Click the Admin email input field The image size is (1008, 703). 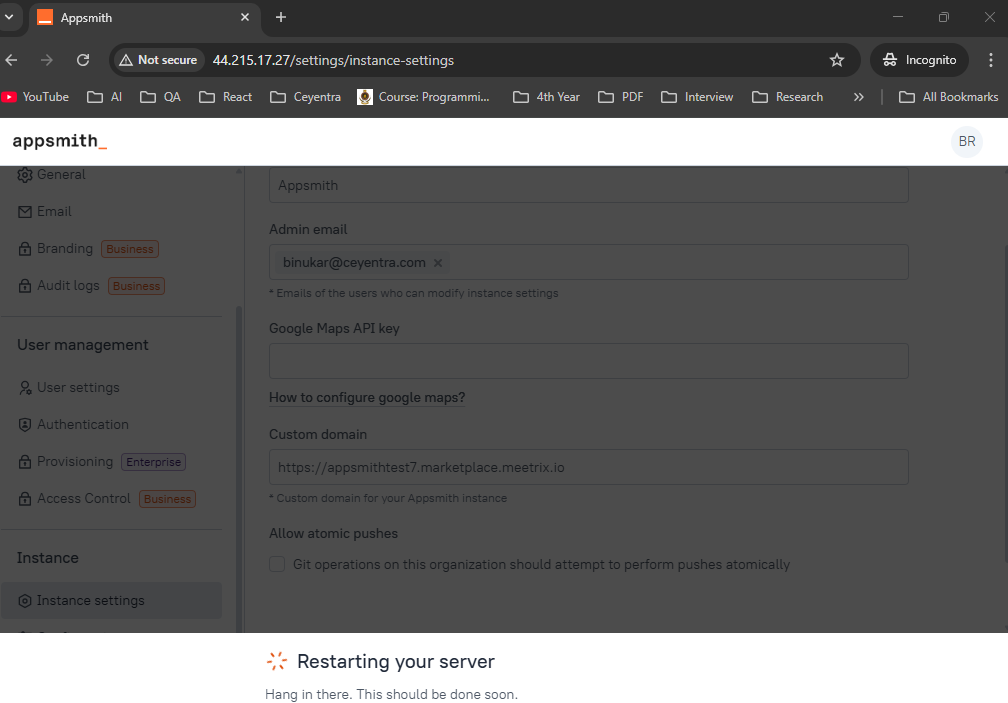588,262
